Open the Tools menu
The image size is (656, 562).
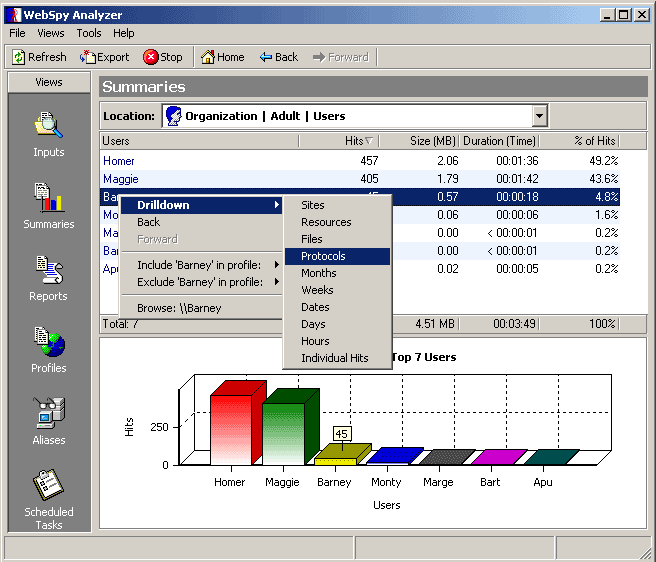(89, 33)
